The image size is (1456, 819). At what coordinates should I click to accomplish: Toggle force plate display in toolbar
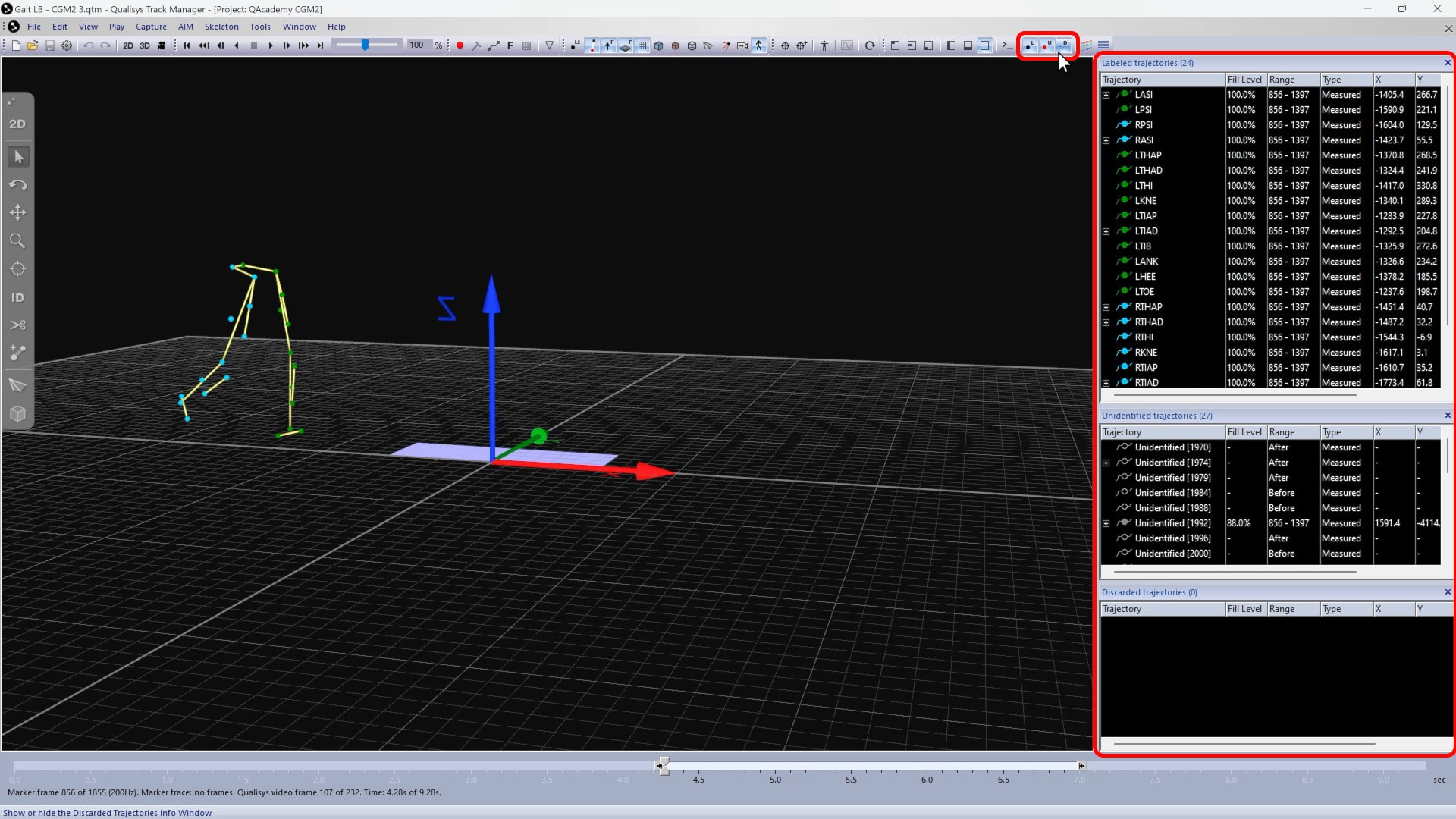coord(626,45)
